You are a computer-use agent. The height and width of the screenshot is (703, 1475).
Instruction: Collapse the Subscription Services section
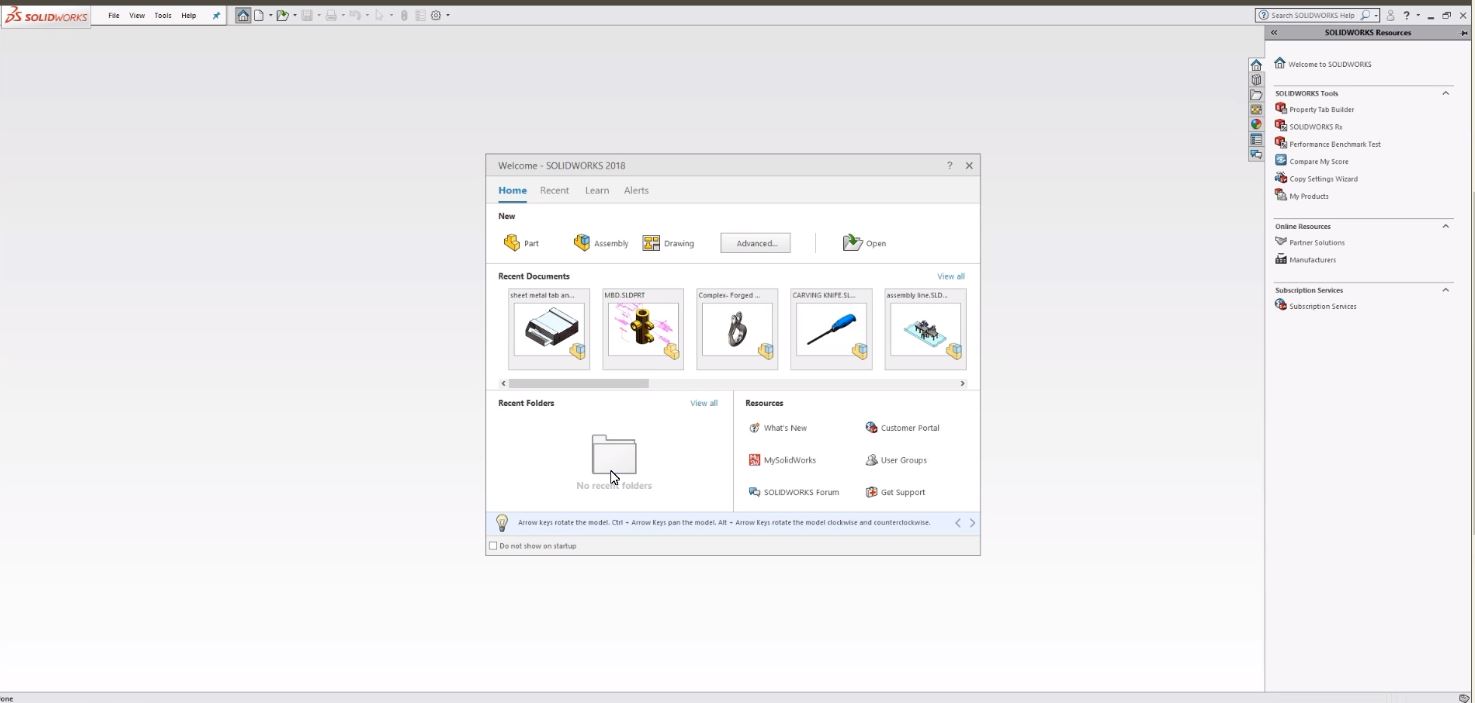[1445, 290]
